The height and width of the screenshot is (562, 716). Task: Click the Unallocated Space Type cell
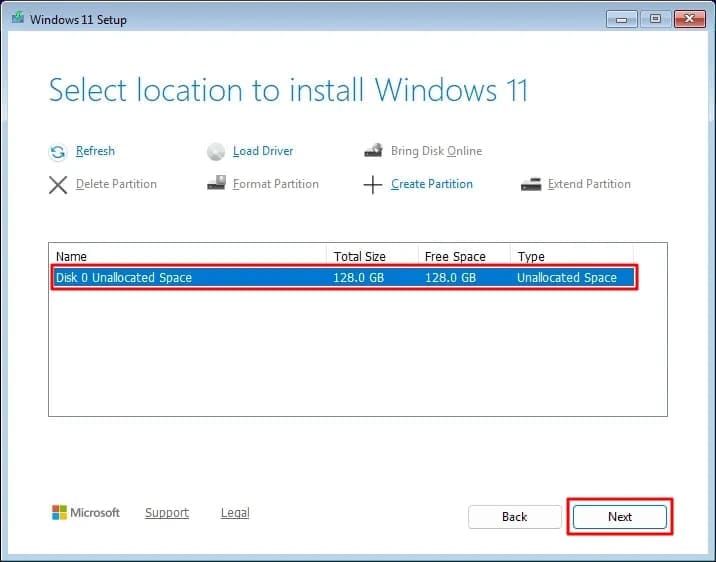click(x=567, y=278)
